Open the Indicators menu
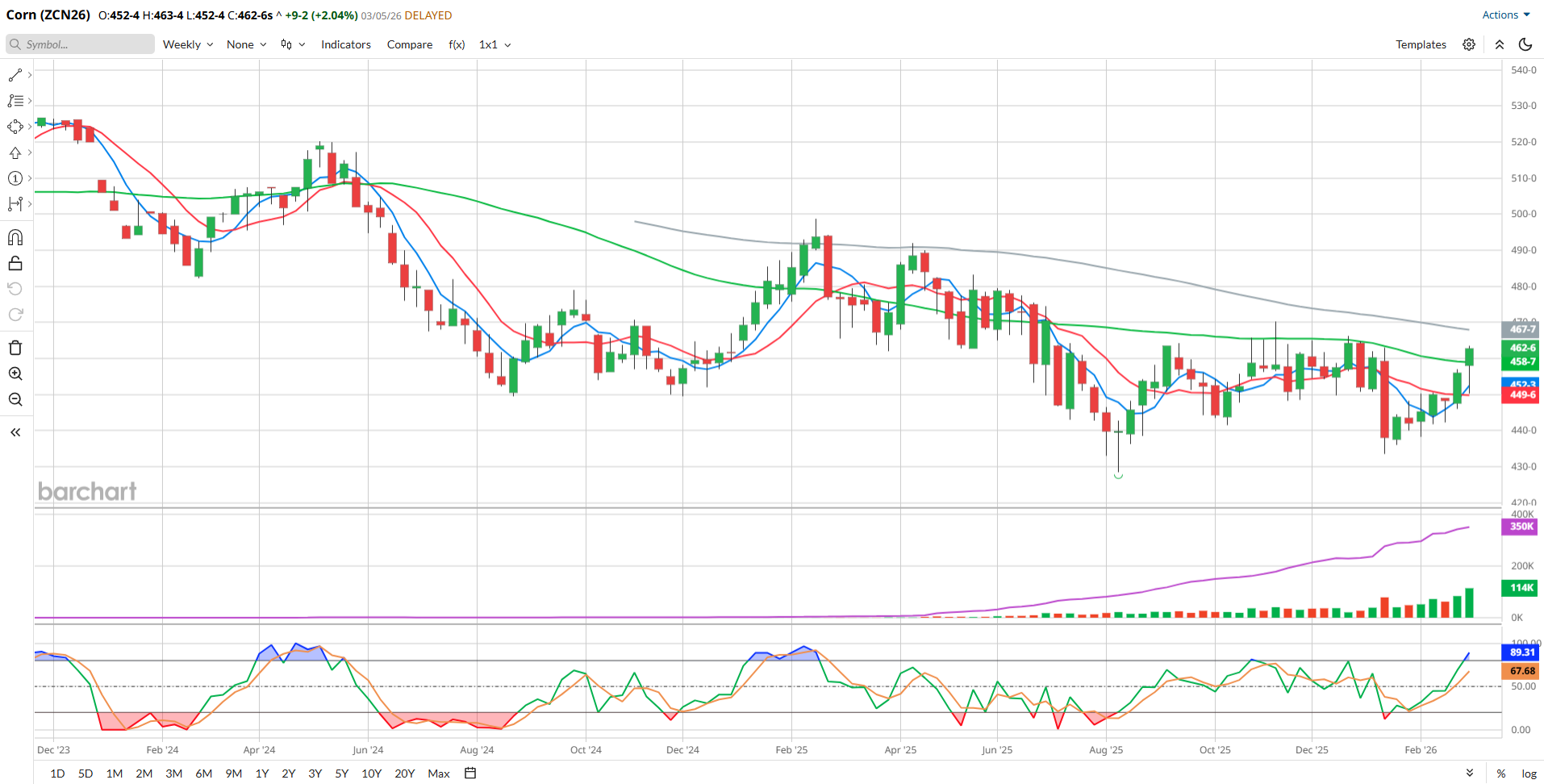 tap(345, 44)
